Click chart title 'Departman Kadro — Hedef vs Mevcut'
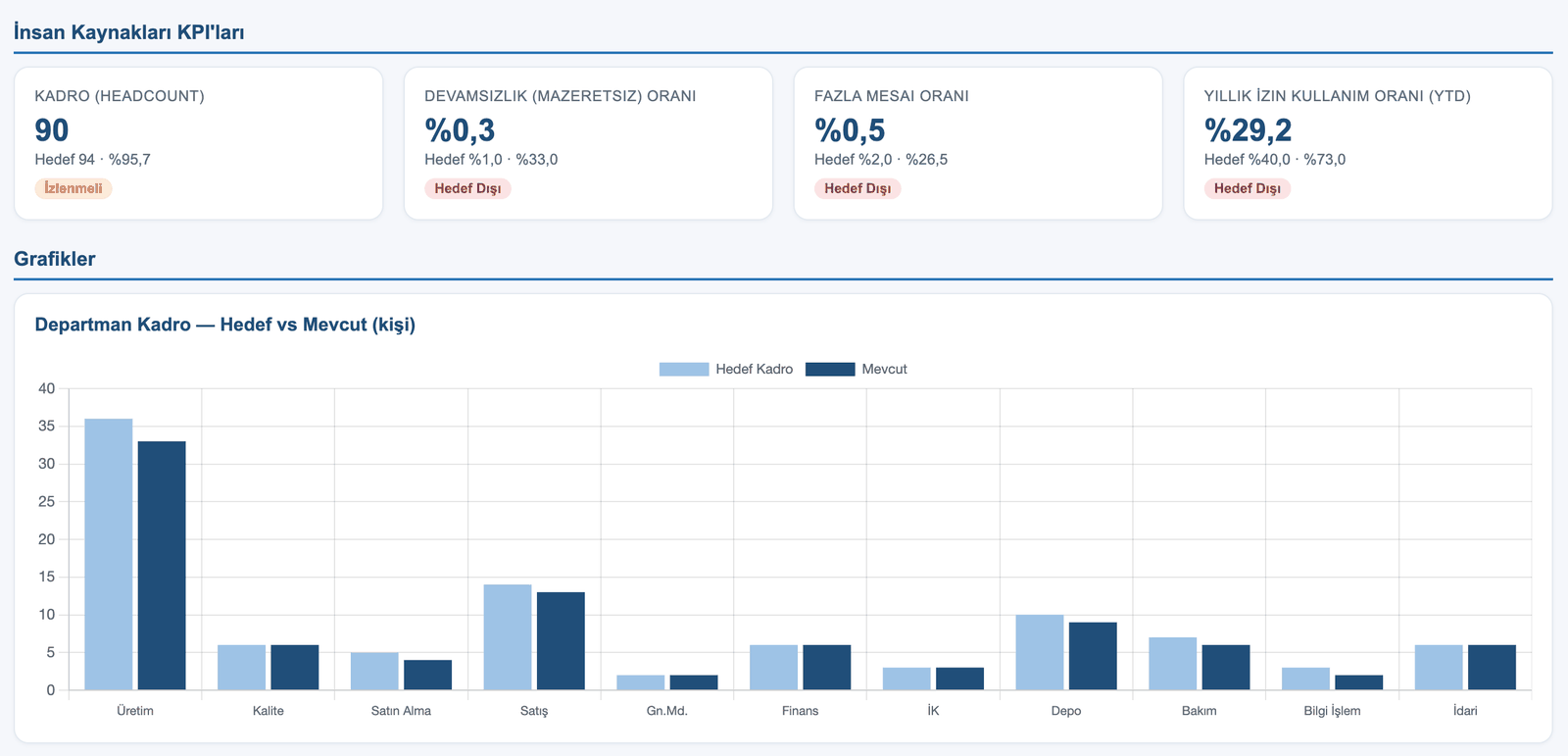The width and height of the screenshot is (1568, 756). (225, 325)
